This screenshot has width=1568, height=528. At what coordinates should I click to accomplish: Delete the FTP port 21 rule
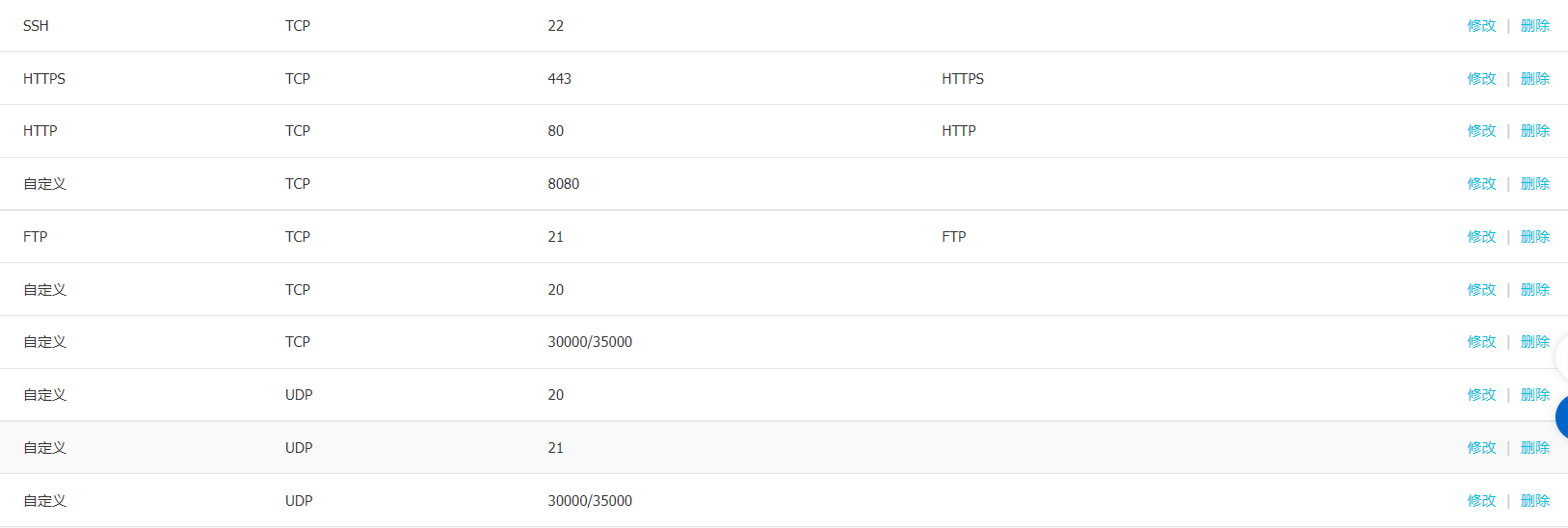point(1535,237)
